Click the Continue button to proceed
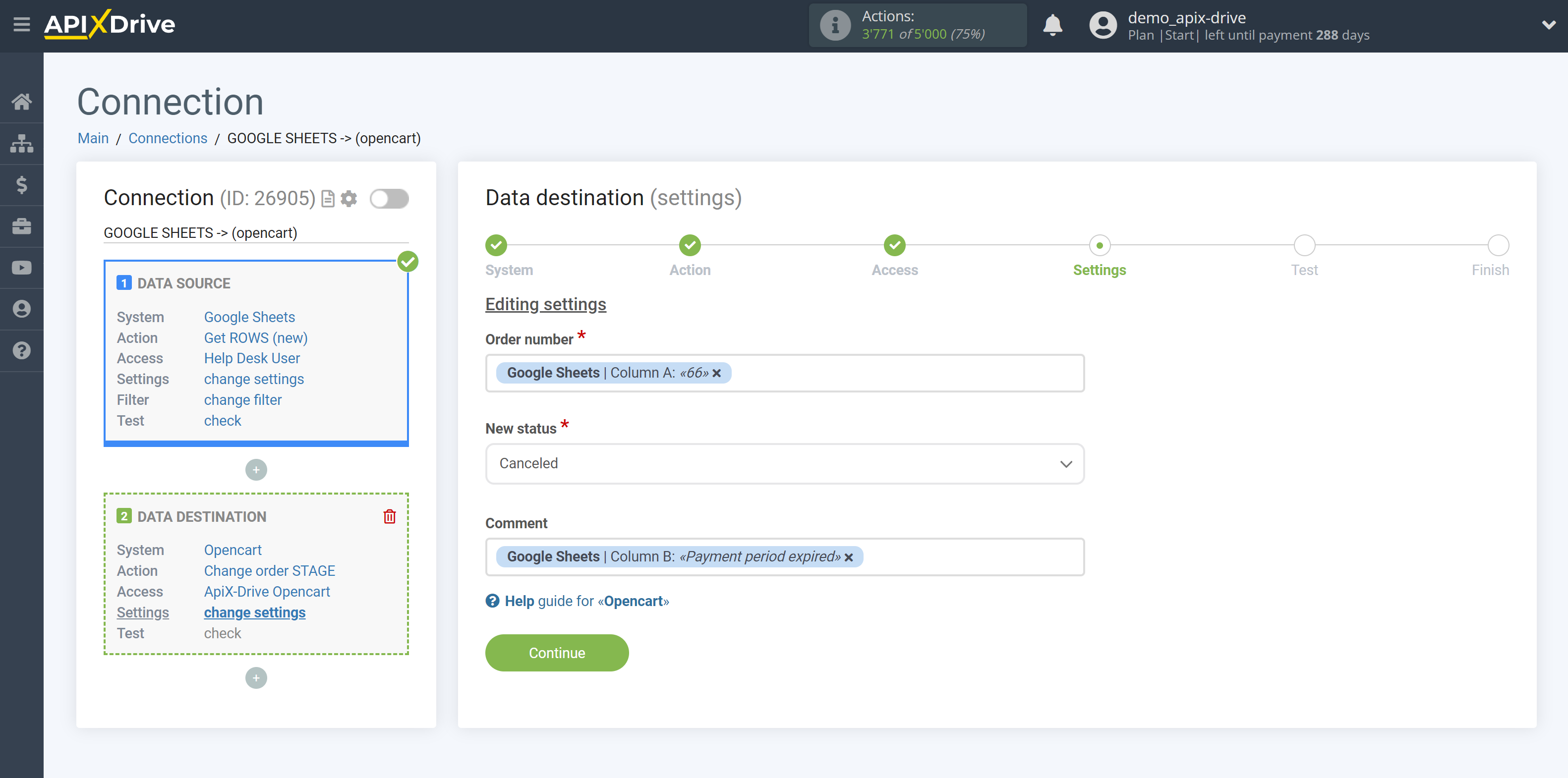The width and height of the screenshot is (1568, 778). pyautogui.click(x=556, y=652)
